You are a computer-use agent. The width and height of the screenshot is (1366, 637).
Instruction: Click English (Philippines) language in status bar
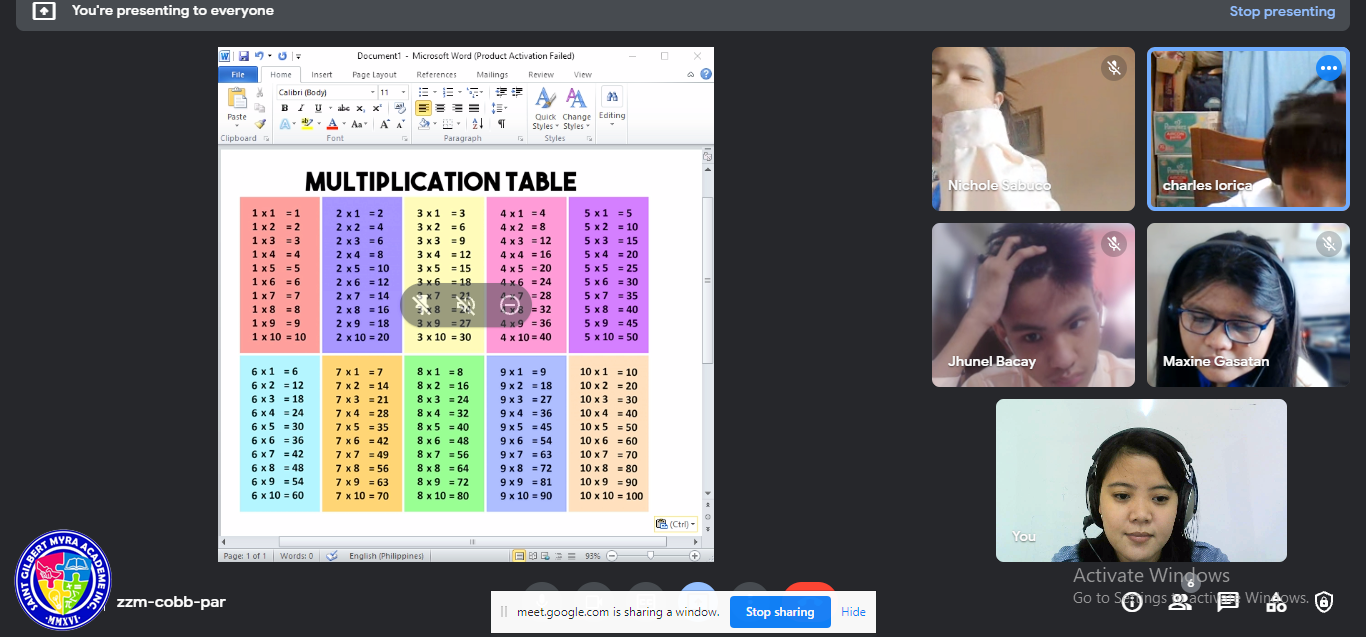click(x=386, y=556)
